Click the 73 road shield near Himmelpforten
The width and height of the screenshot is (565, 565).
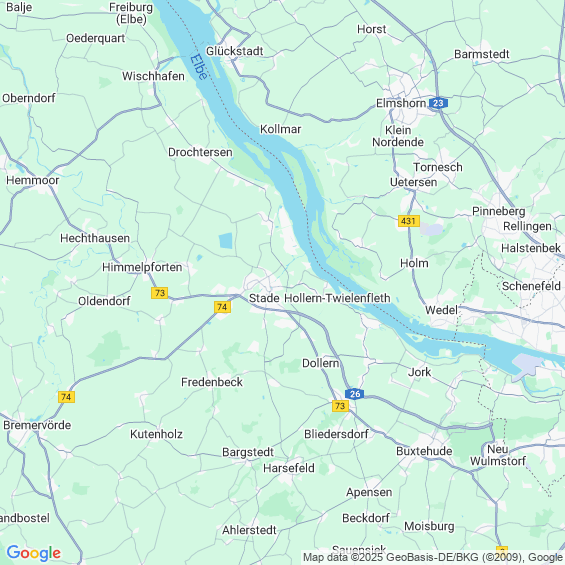click(x=160, y=293)
